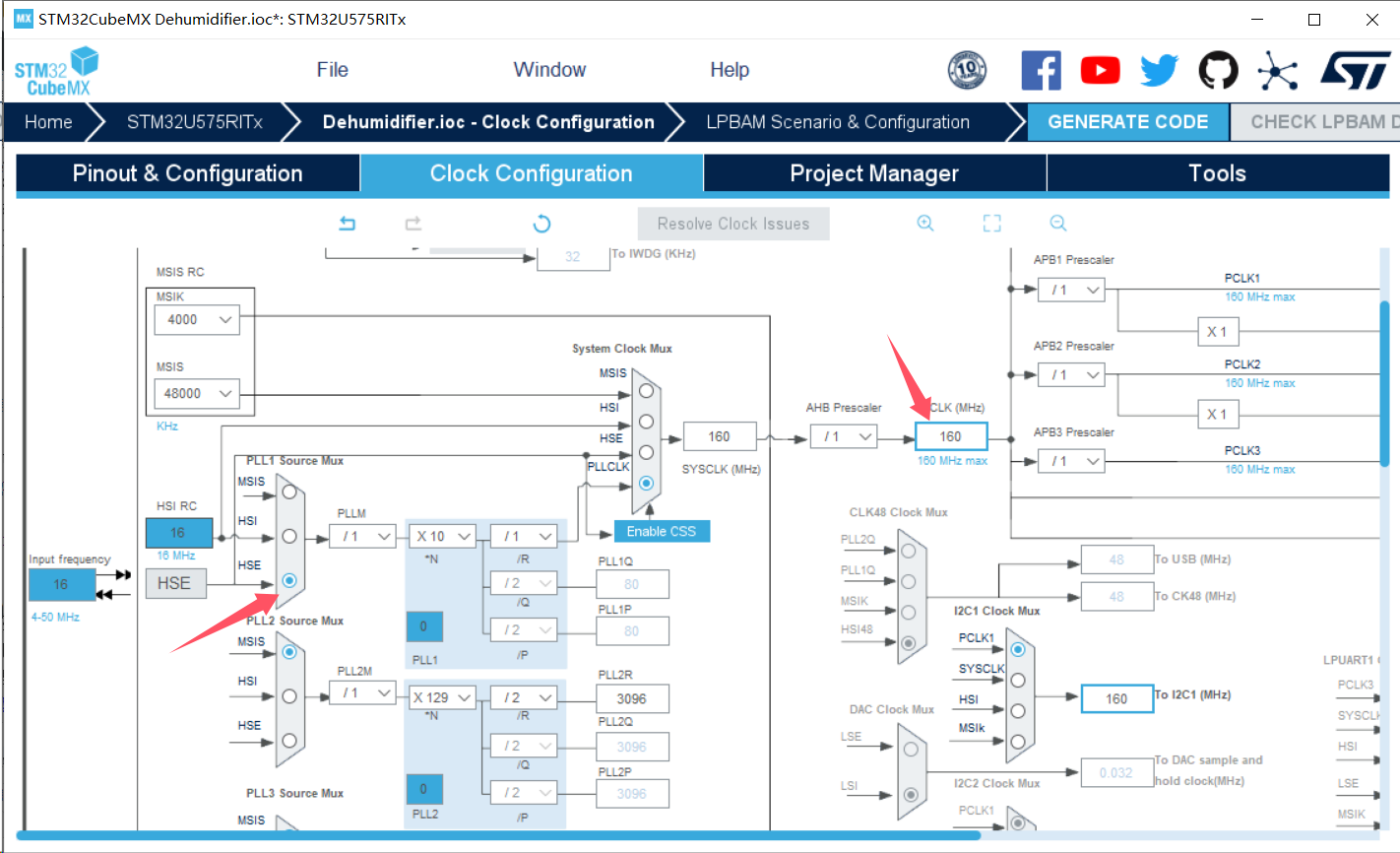Open the ST community network icon
The image size is (1400, 853).
1277,70
